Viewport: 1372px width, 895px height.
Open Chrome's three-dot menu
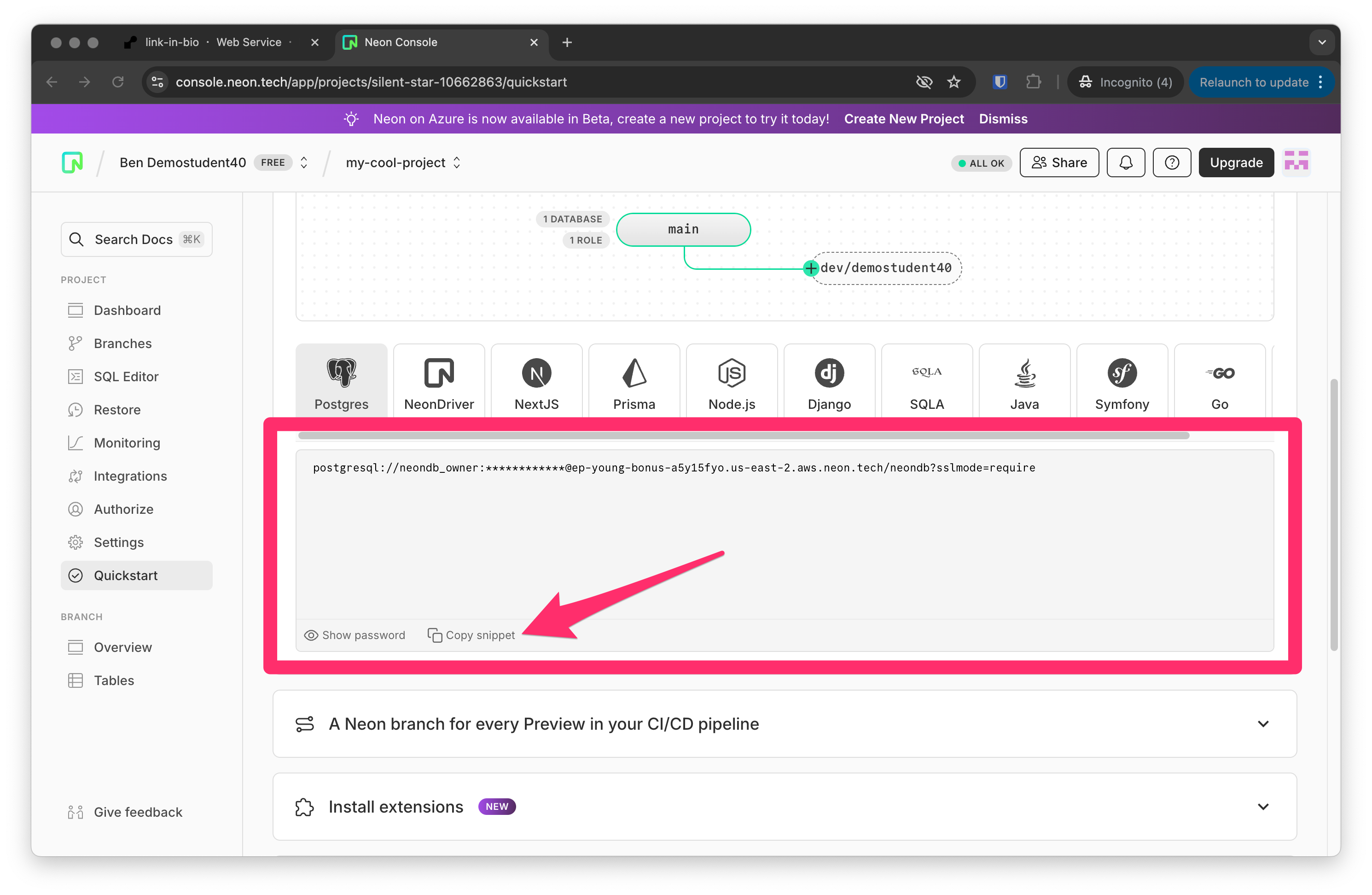pyautogui.click(x=1321, y=82)
